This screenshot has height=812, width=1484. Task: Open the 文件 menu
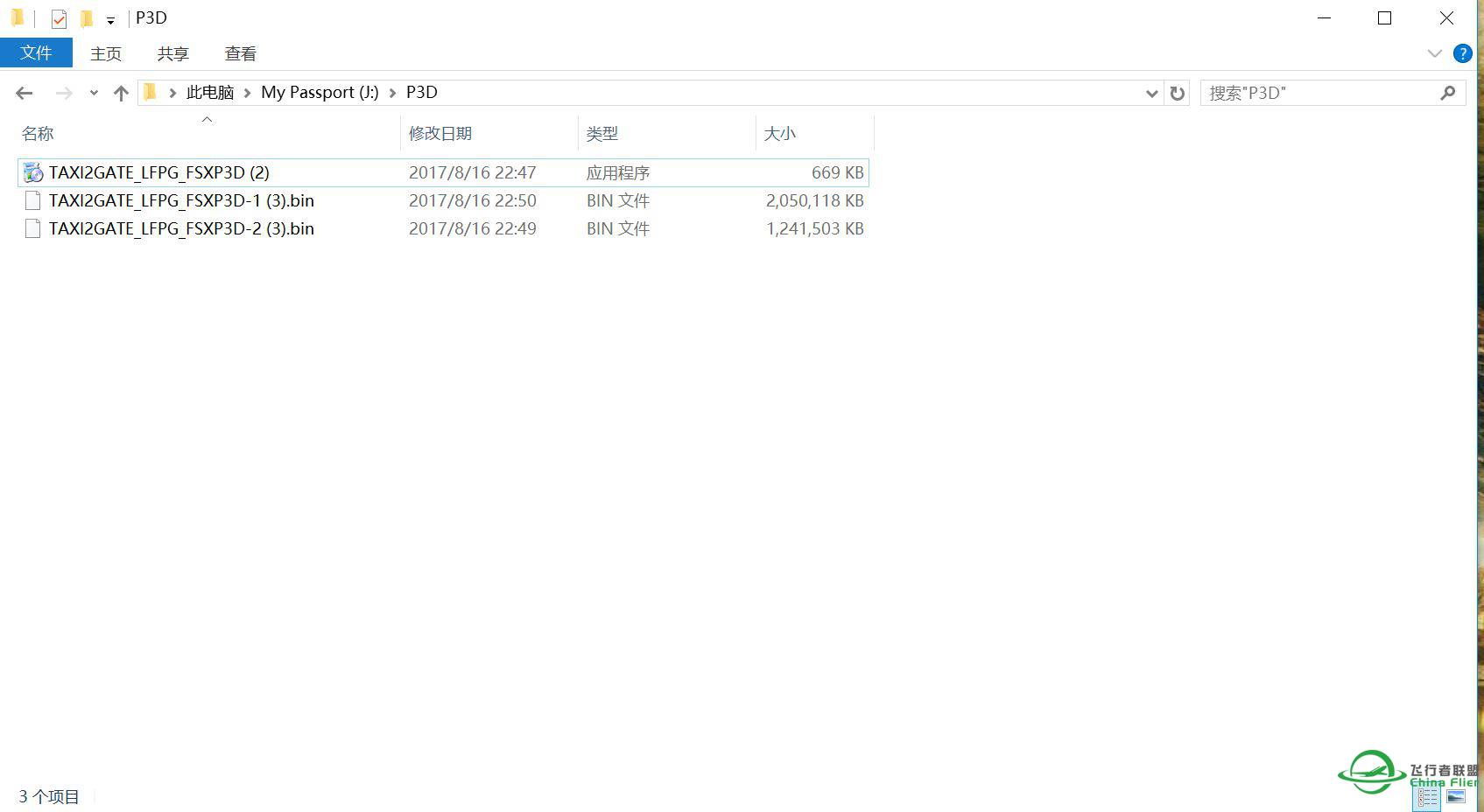point(36,52)
